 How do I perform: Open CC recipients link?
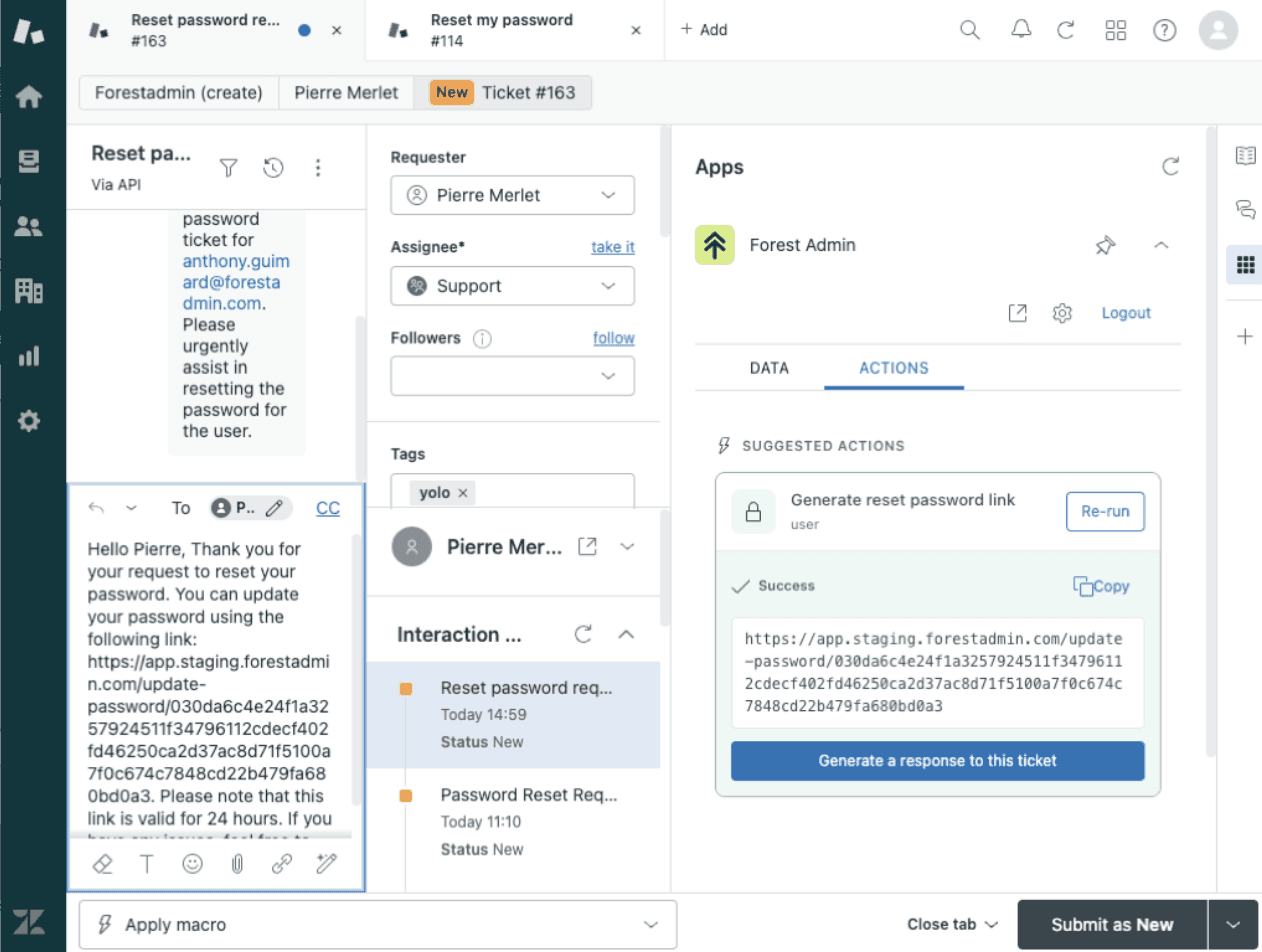pyautogui.click(x=328, y=508)
